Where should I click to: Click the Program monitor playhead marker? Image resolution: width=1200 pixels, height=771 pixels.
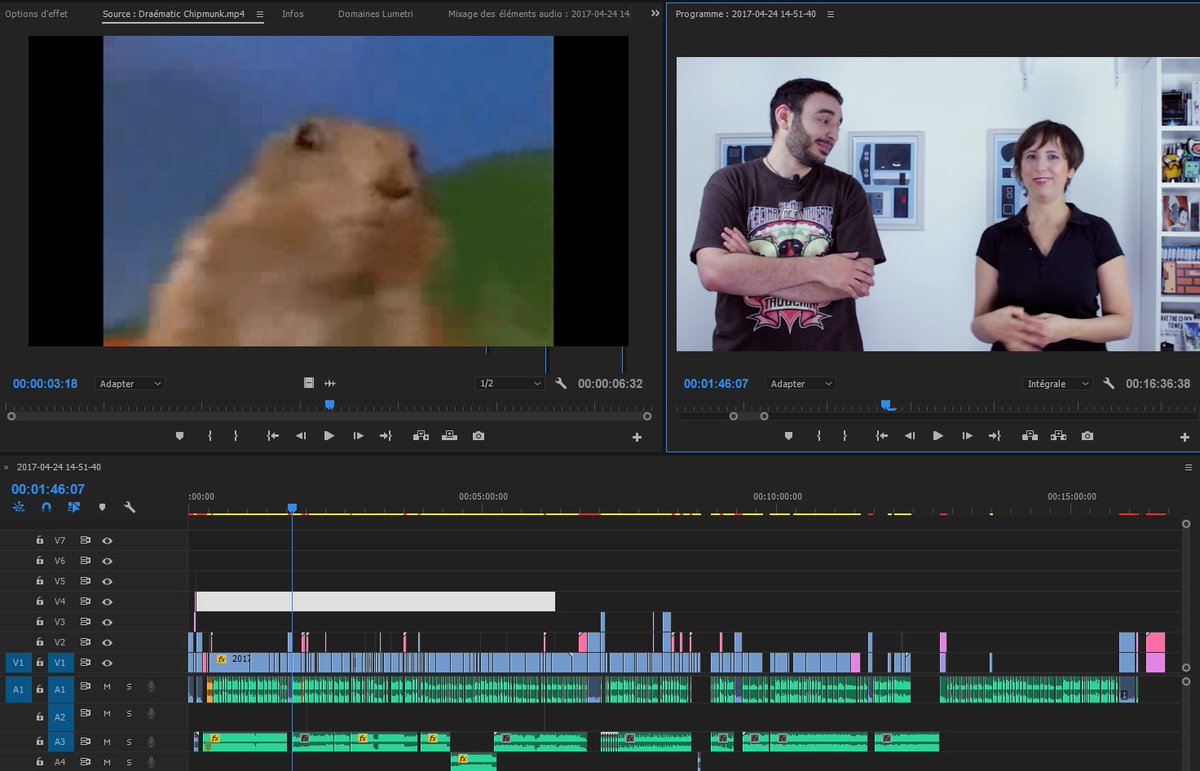tap(886, 404)
